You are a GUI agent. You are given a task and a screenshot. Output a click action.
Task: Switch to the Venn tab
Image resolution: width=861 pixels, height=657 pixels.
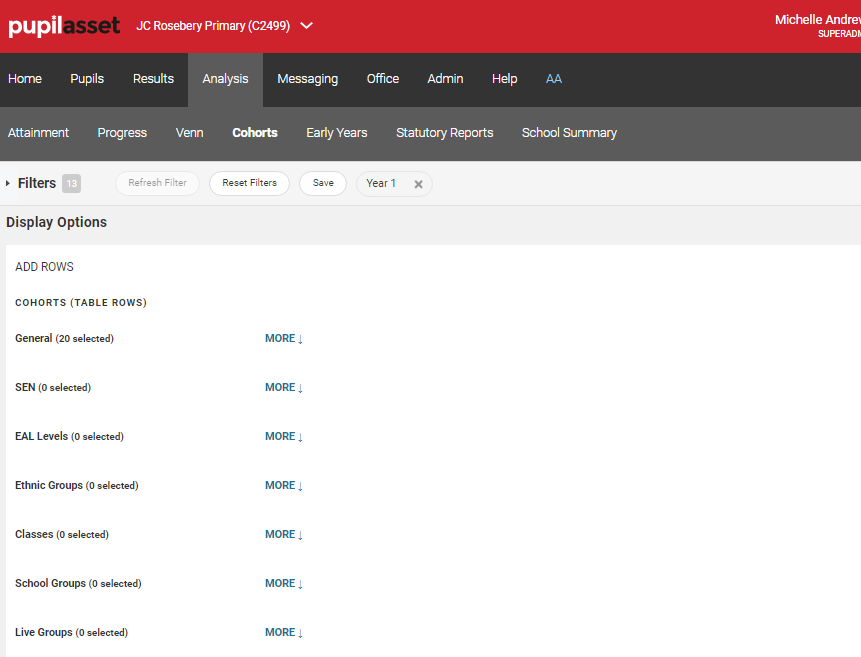[189, 133]
